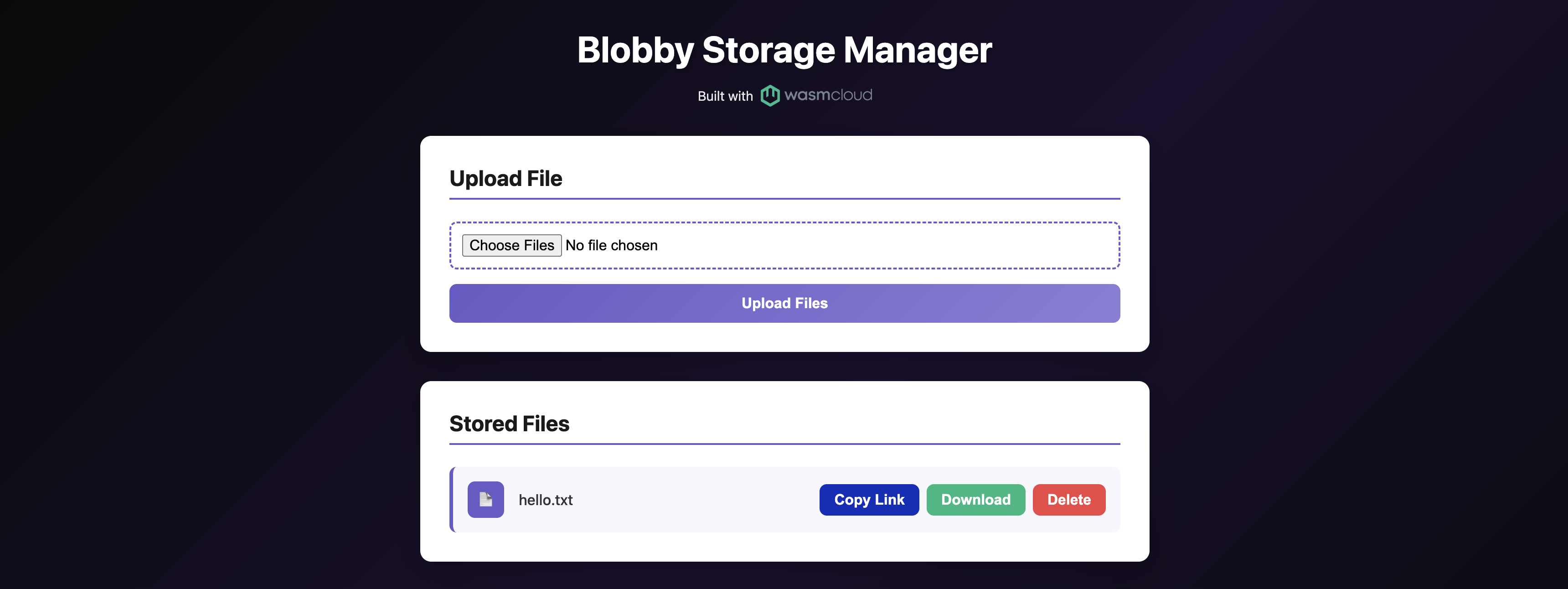Screen dimensions: 1568x589
Task: Click the Upload File section heading
Action: 506,178
